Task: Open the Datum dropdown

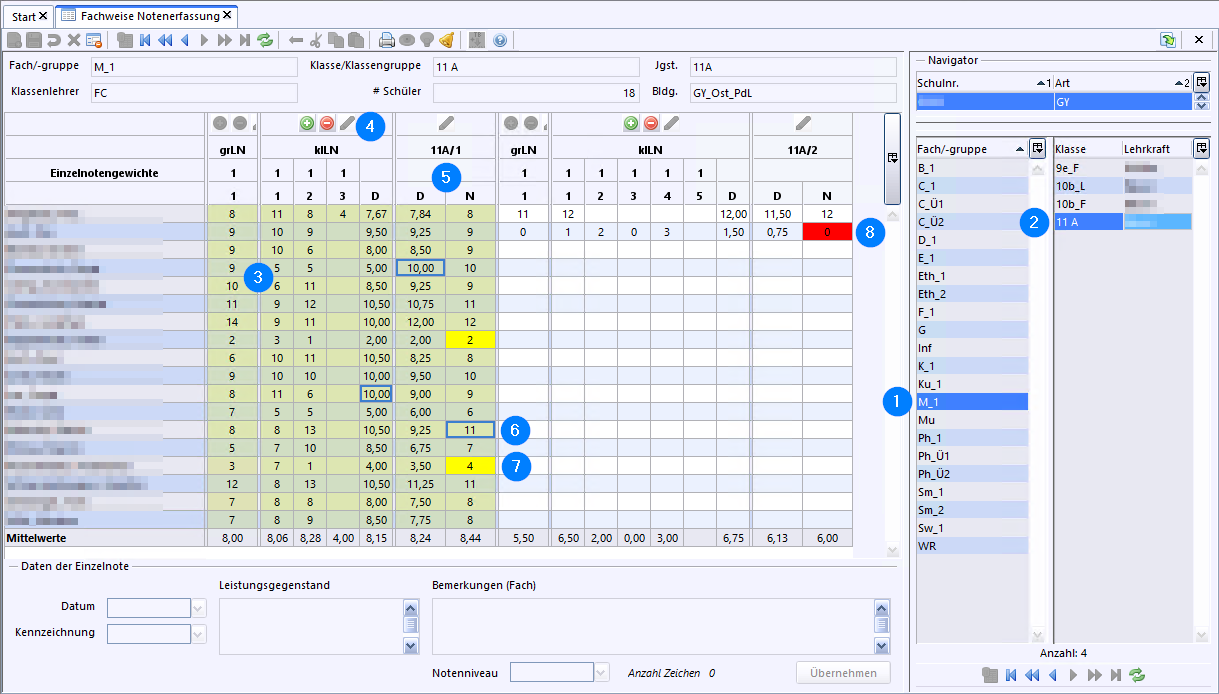Action: (198, 608)
